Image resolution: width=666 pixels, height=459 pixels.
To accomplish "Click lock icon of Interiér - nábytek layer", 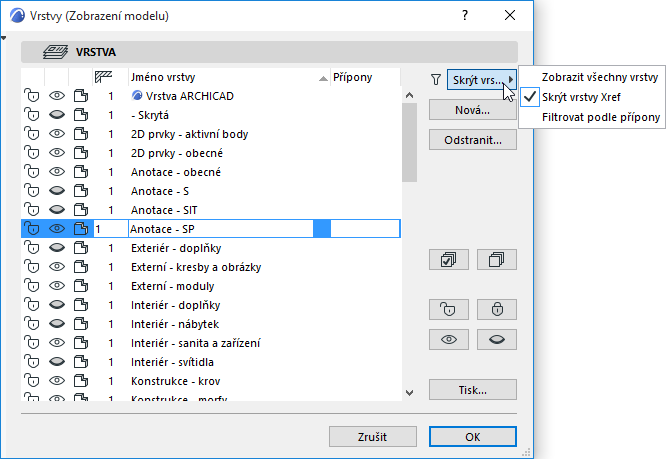I will (32, 324).
